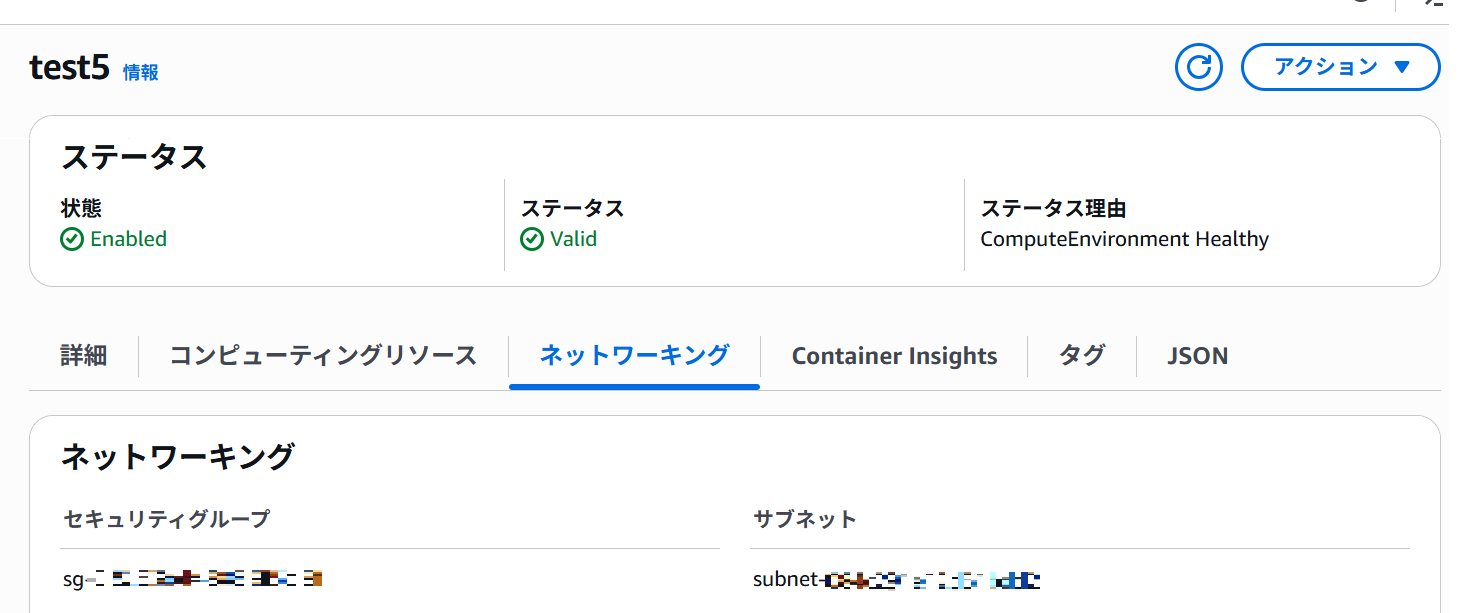Click the green check icon beside Enabled

tap(72, 239)
